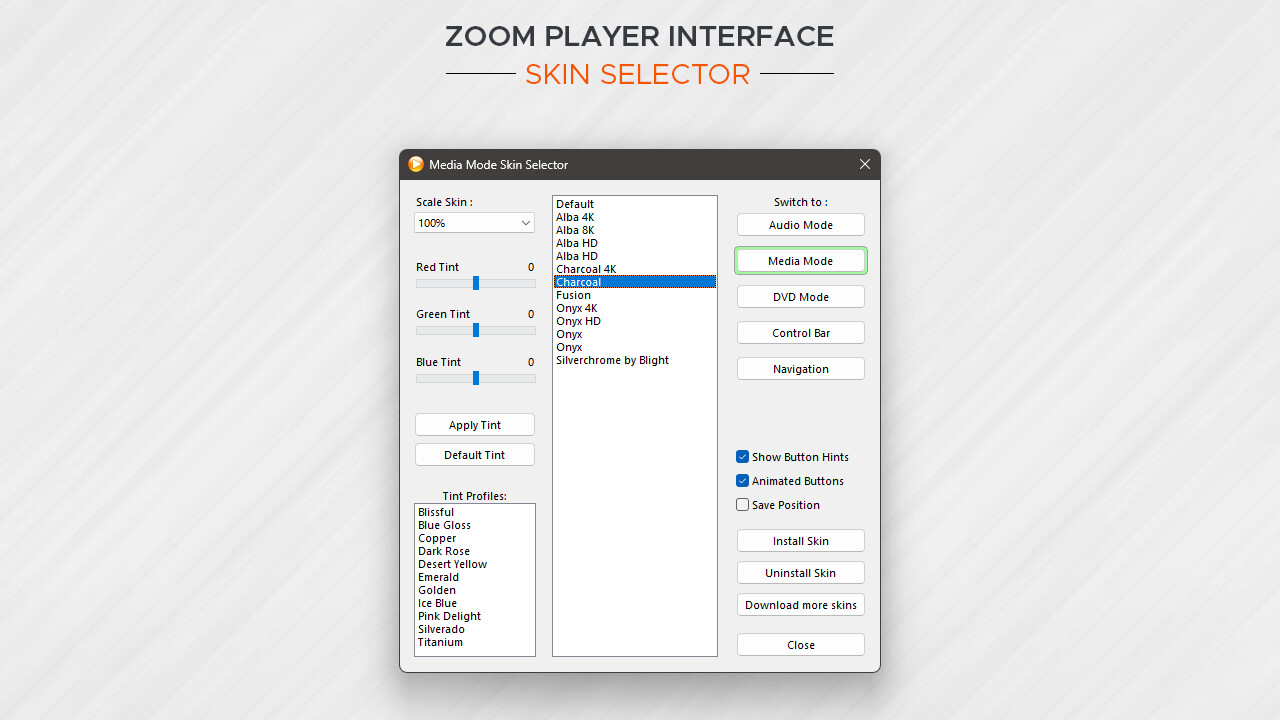Apply the current tint settings
The image size is (1280, 720).
click(x=474, y=424)
